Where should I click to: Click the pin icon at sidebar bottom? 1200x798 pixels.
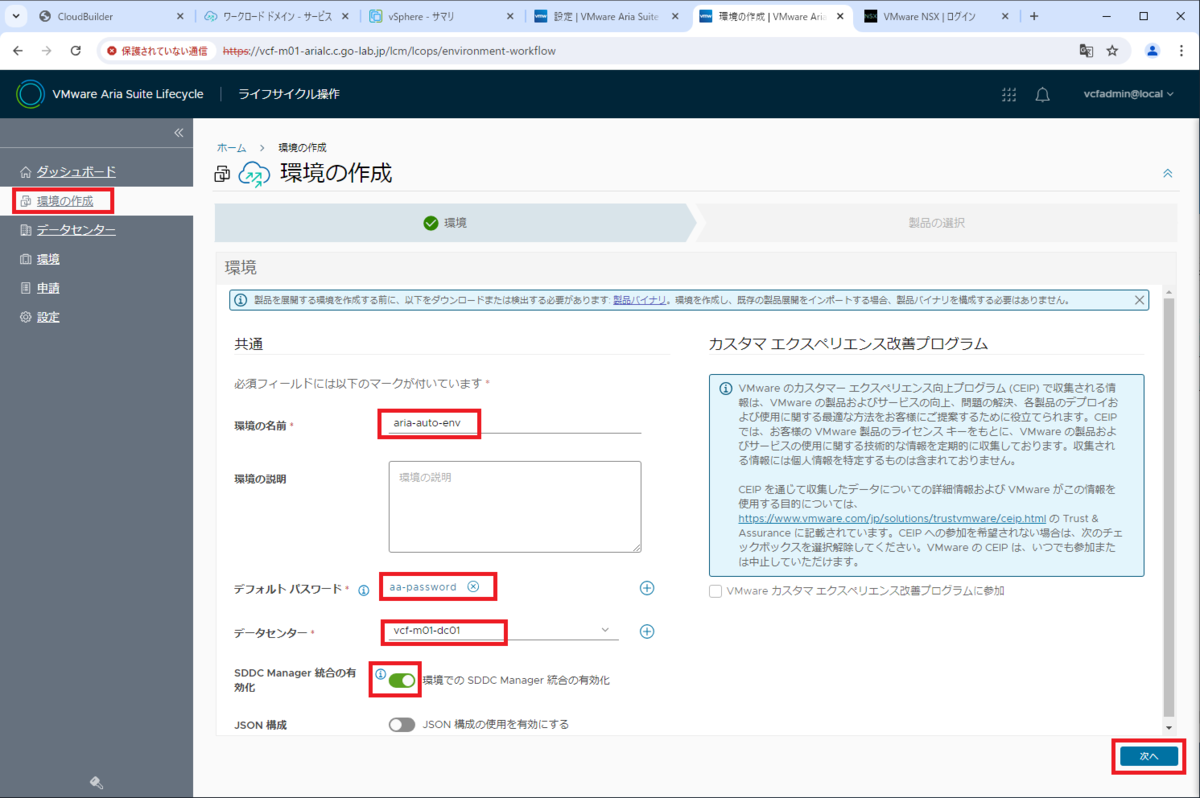[96, 782]
